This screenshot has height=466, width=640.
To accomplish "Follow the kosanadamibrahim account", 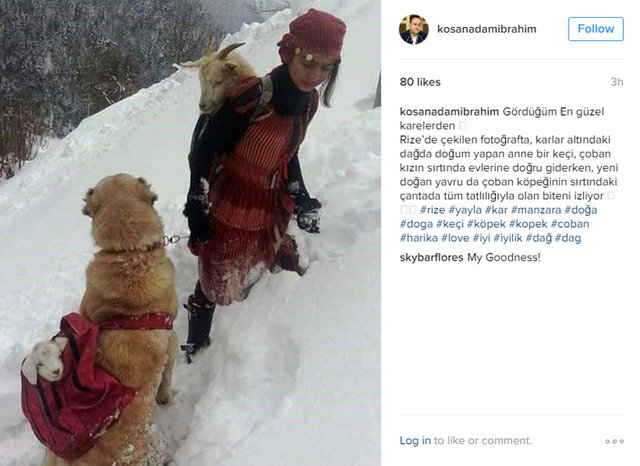I will (596, 29).
